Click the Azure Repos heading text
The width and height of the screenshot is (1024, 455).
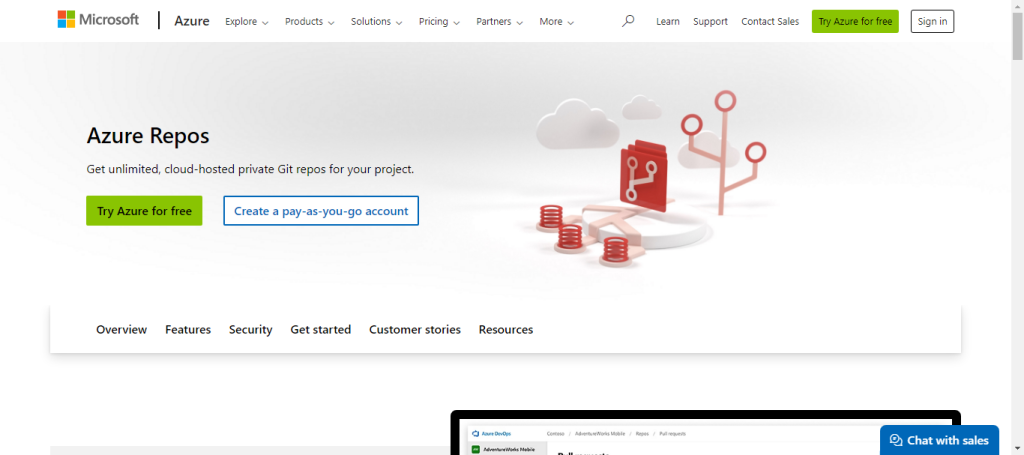click(148, 136)
